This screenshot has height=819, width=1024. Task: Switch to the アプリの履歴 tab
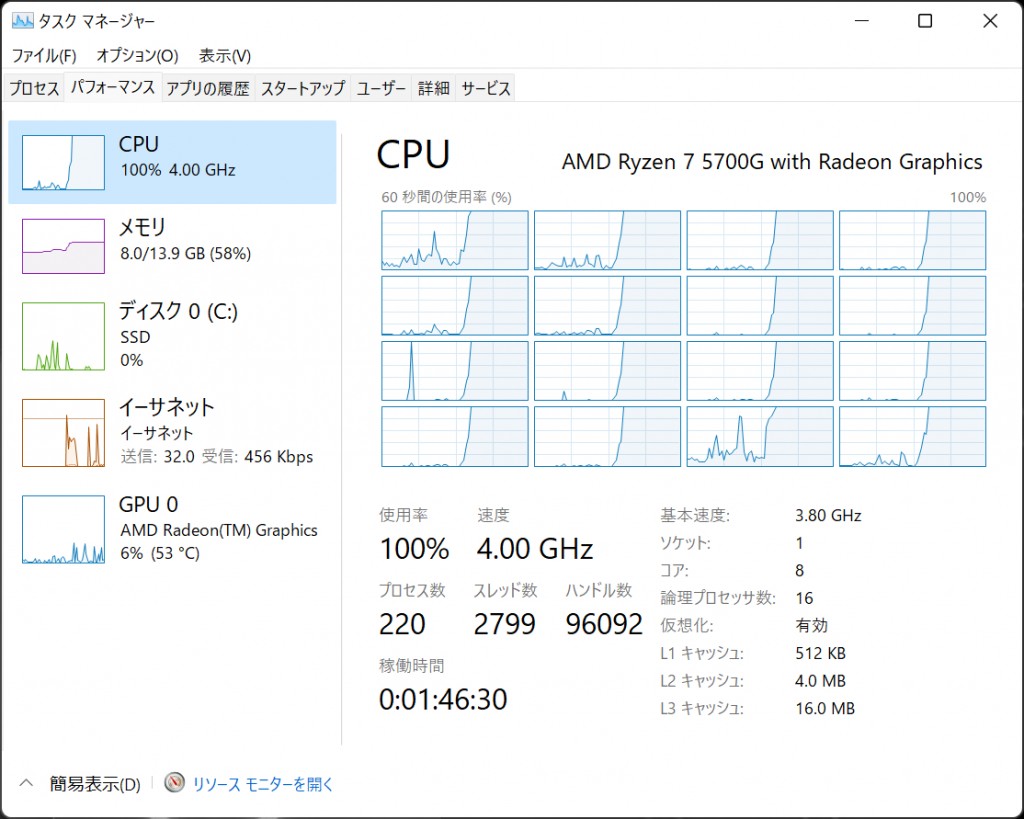tap(208, 89)
